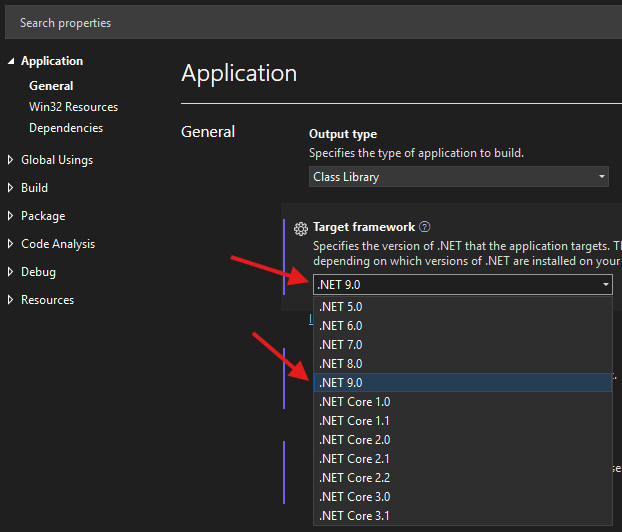Screen dimensions: 622x532
Task: Open Win32 Resources page
Action: coord(73,107)
